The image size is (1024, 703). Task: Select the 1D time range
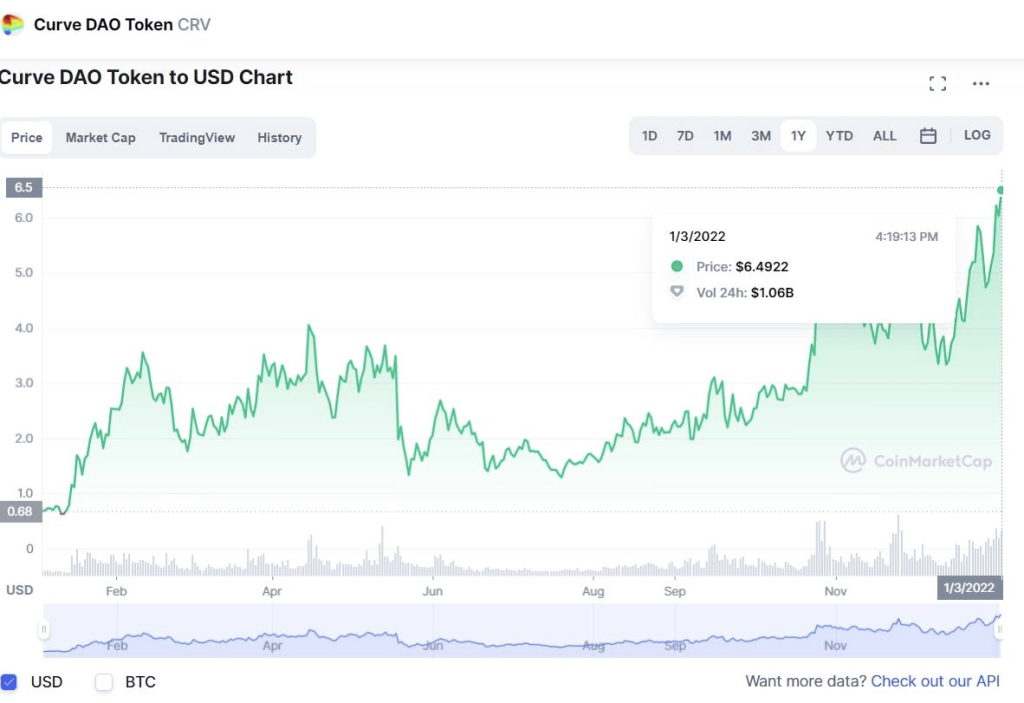649,135
